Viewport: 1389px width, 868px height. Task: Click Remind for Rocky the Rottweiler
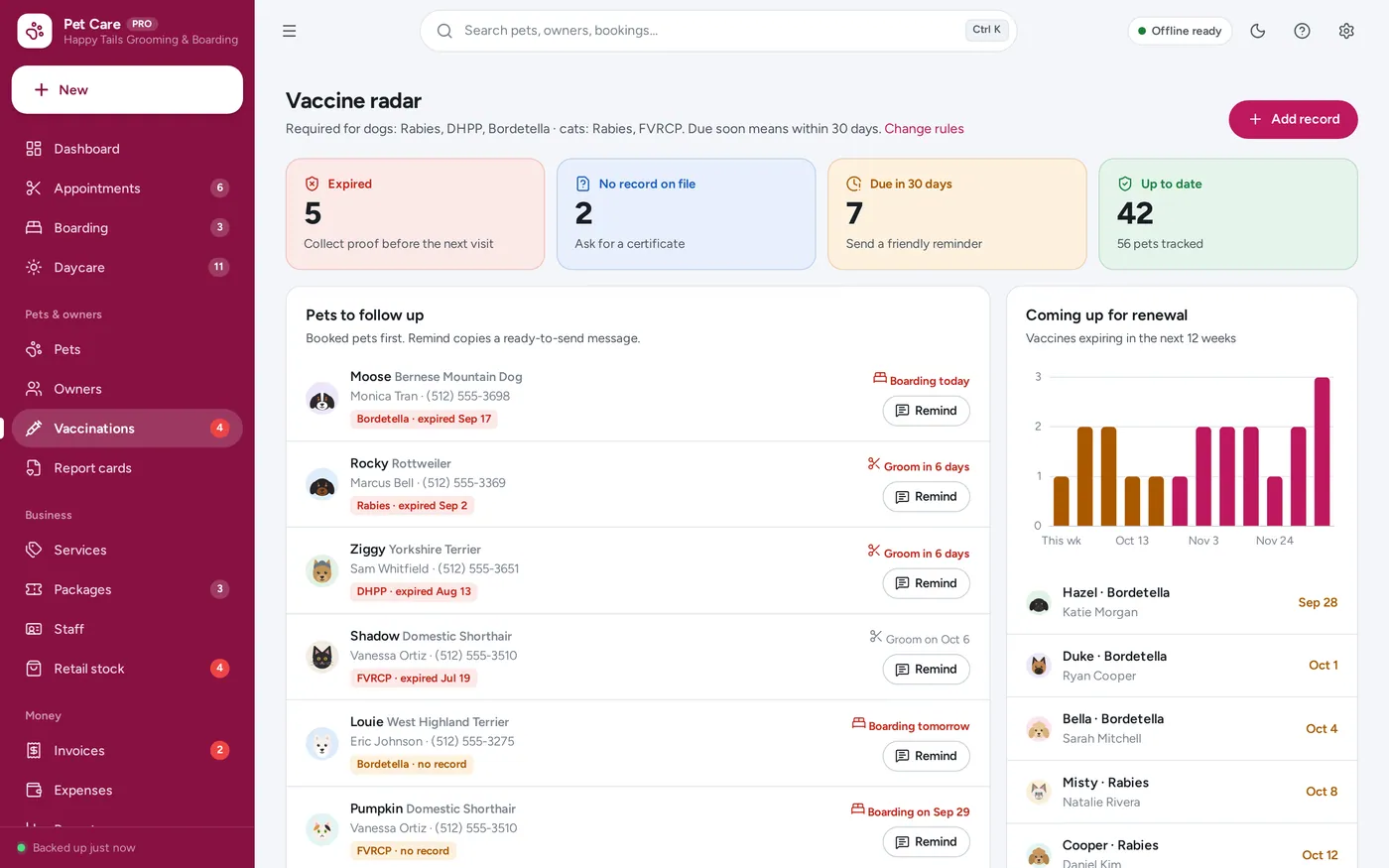pos(926,497)
